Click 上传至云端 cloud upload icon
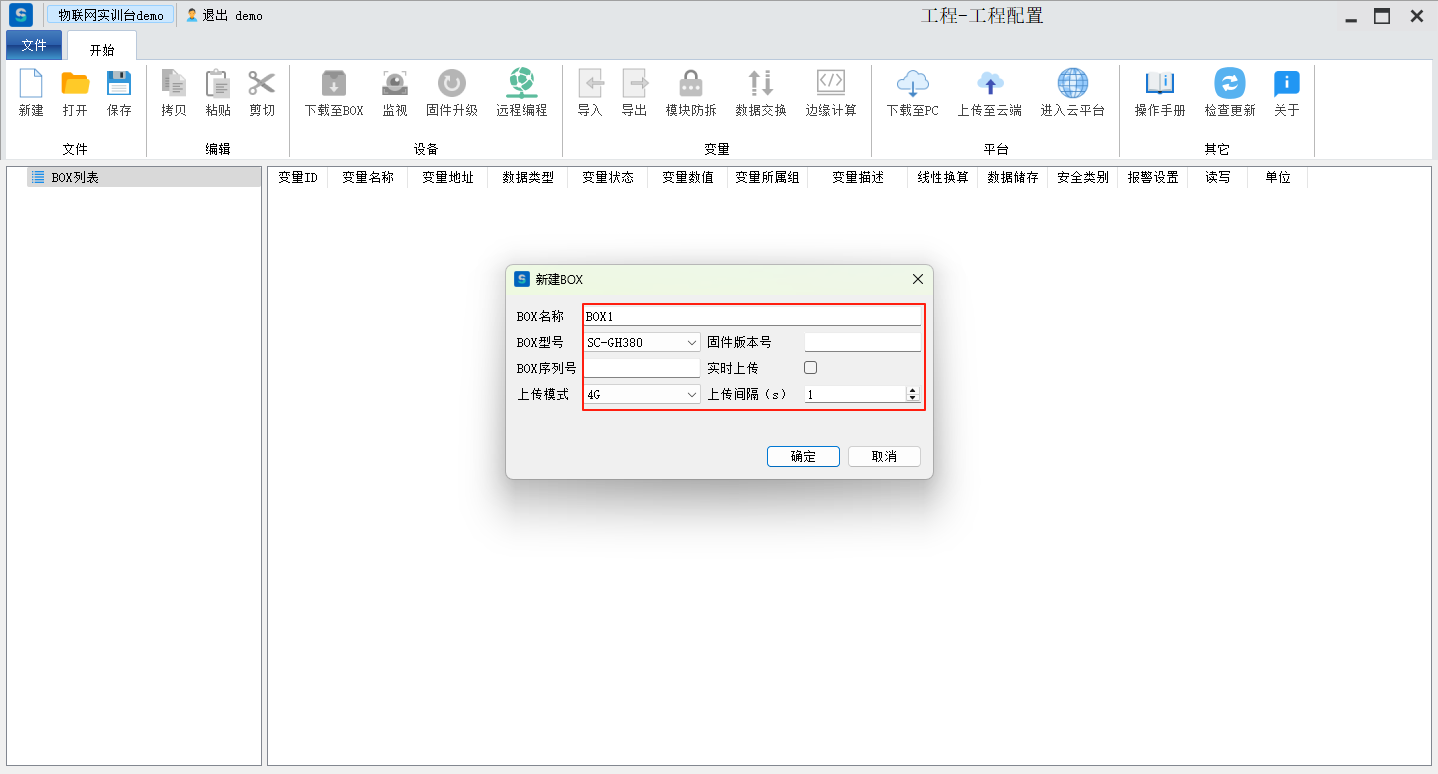The width and height of the screenshot is (1438, 774). pos(989,84)
